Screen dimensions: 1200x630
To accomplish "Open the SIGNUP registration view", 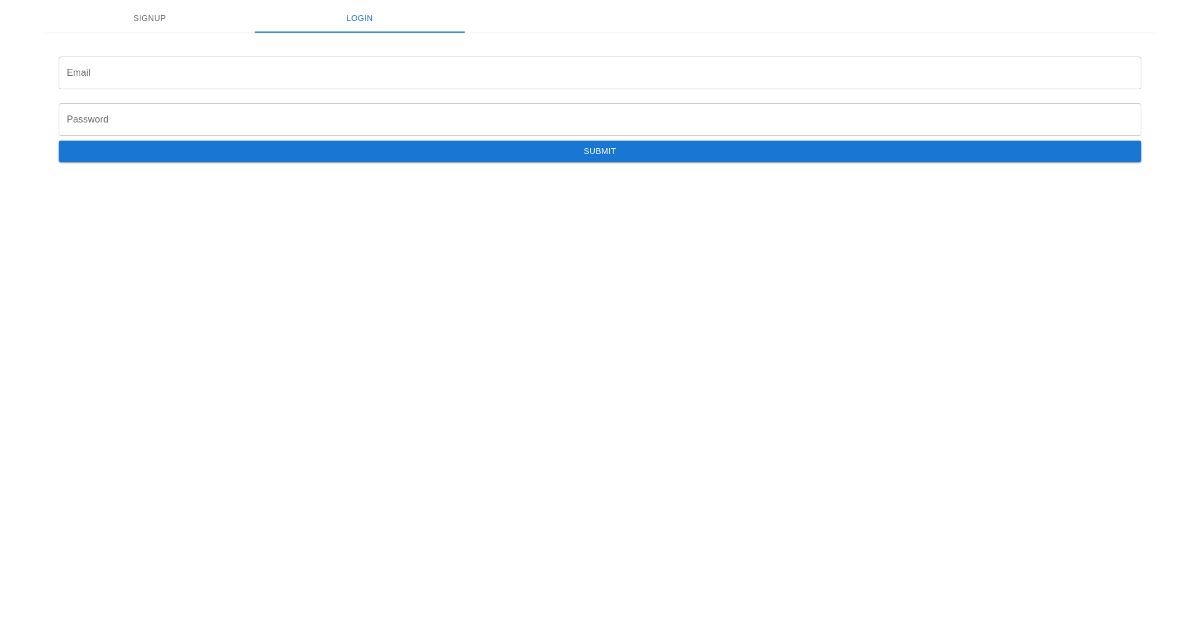I will pyautogui.click(x=149, y=17).
